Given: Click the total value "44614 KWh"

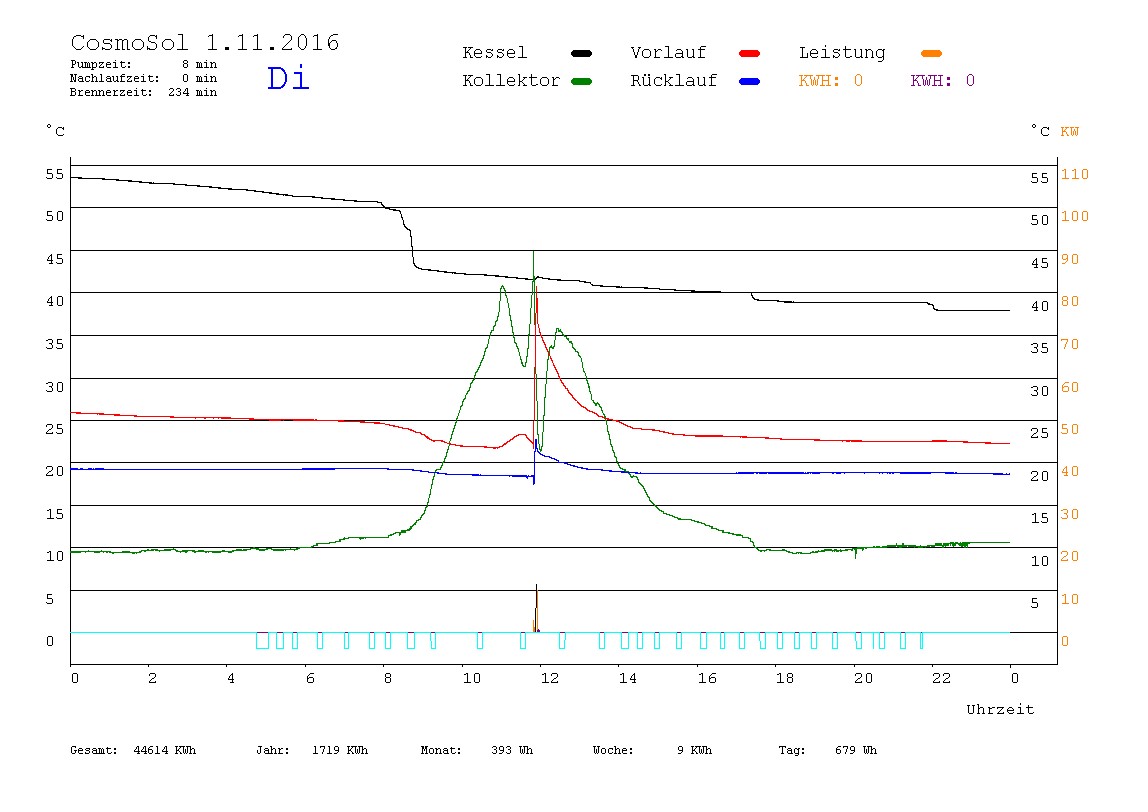Looking at the screenshot, I should click(165, 750).
